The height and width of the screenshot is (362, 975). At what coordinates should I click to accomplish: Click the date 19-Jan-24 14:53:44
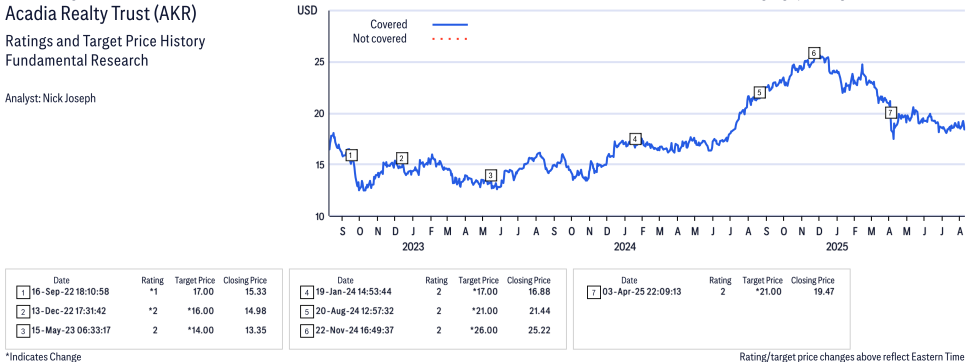pyautogui.click(x=354, y=292)
